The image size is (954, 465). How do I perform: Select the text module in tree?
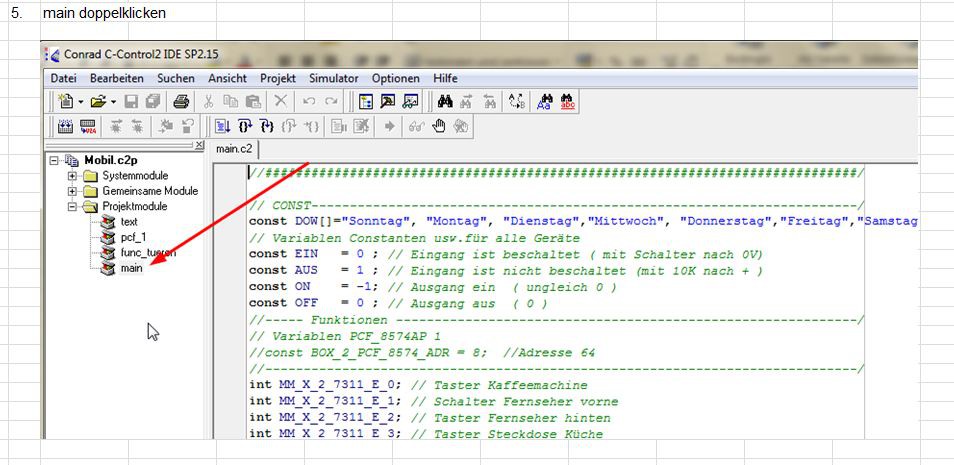pyautogui.click(x=129, y=222)
